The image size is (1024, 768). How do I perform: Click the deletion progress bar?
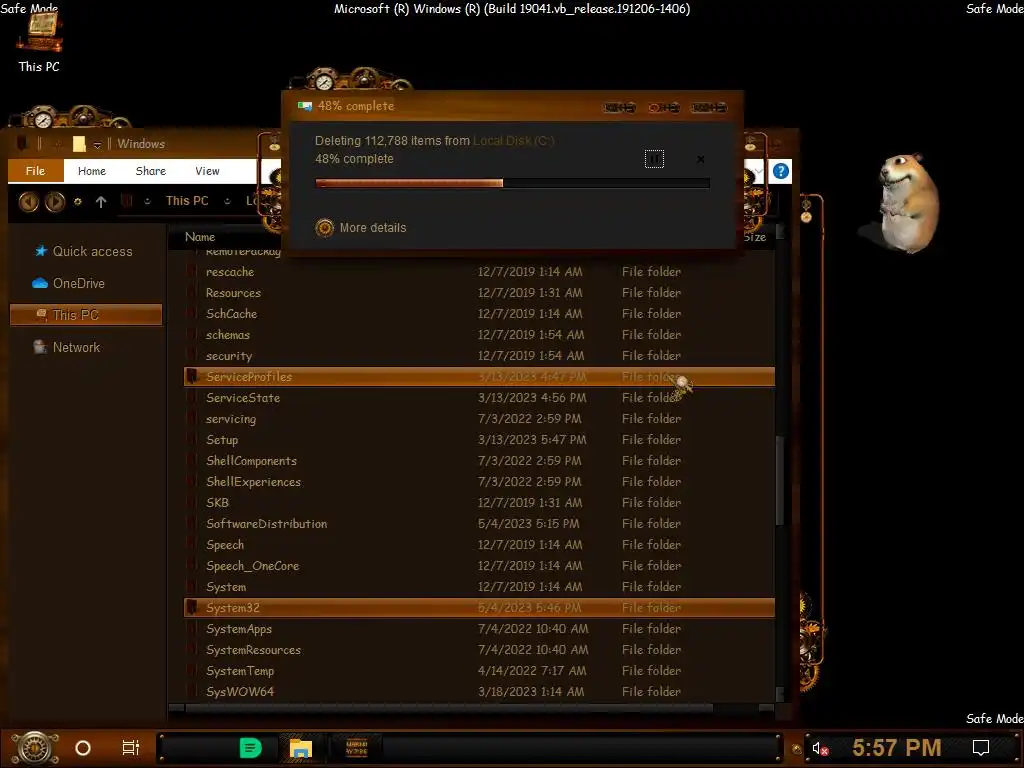point(512,184)
